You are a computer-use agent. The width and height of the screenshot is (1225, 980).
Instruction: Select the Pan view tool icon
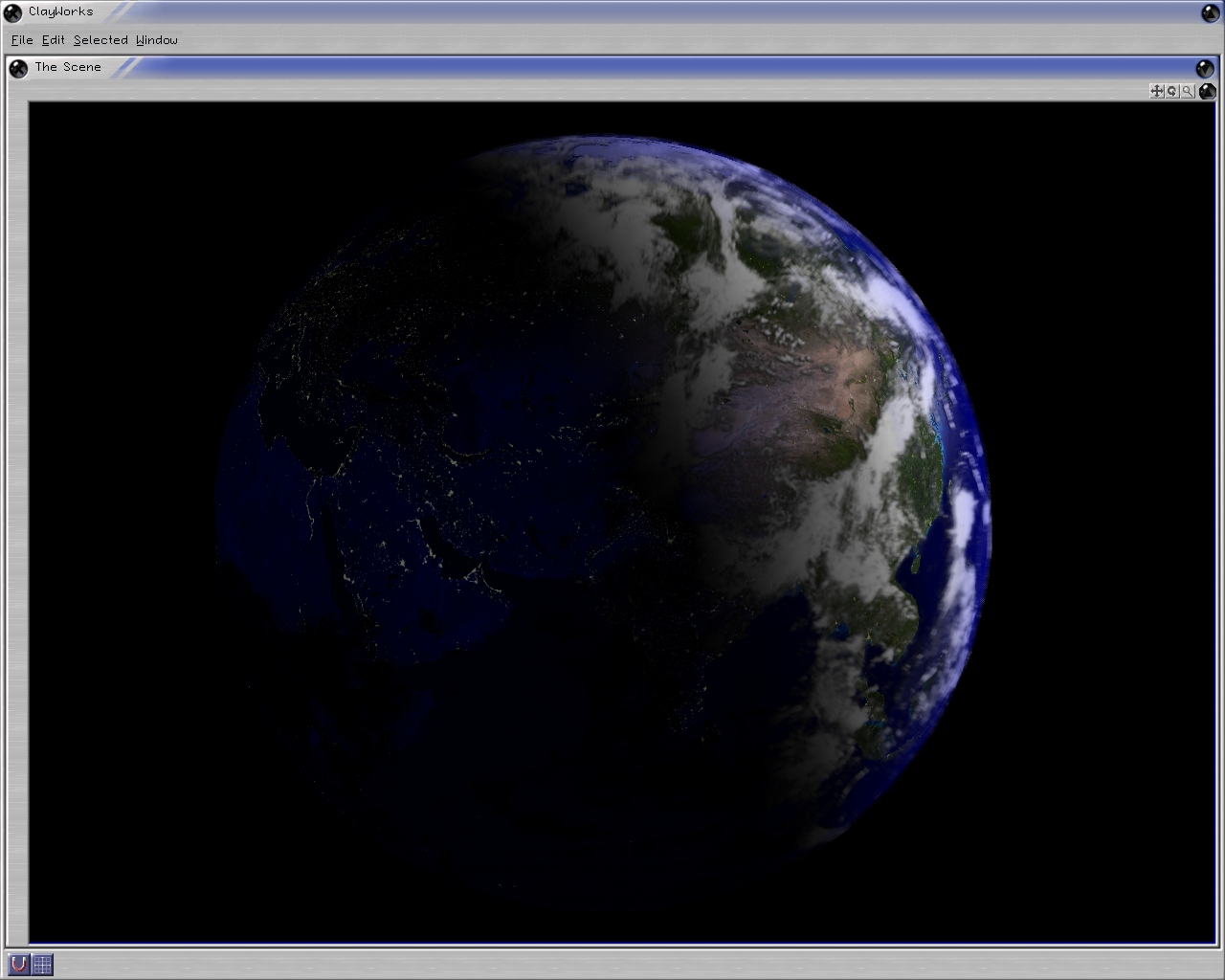[x=1156, y=91]
